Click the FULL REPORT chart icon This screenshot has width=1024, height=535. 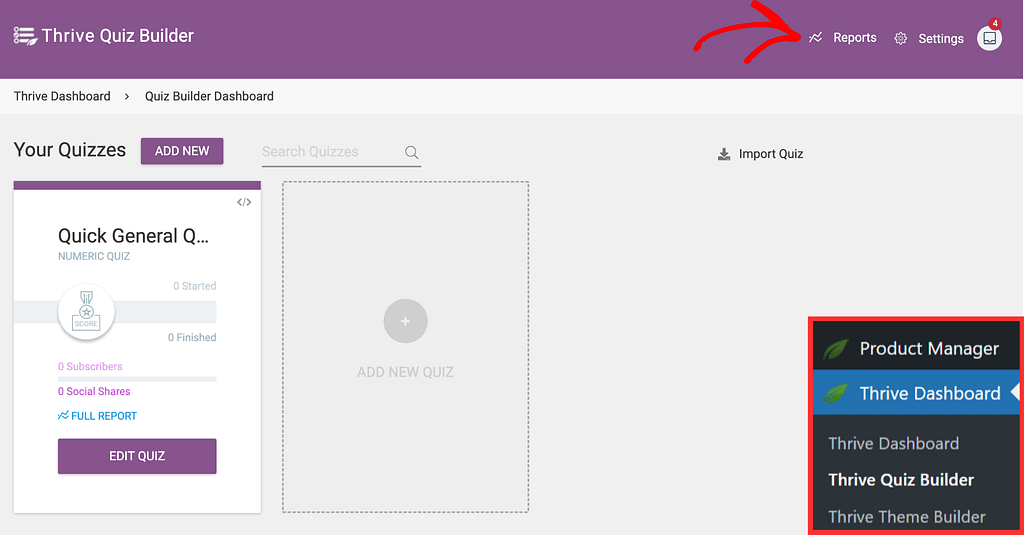pyautogui.click(x=63, y=415)
